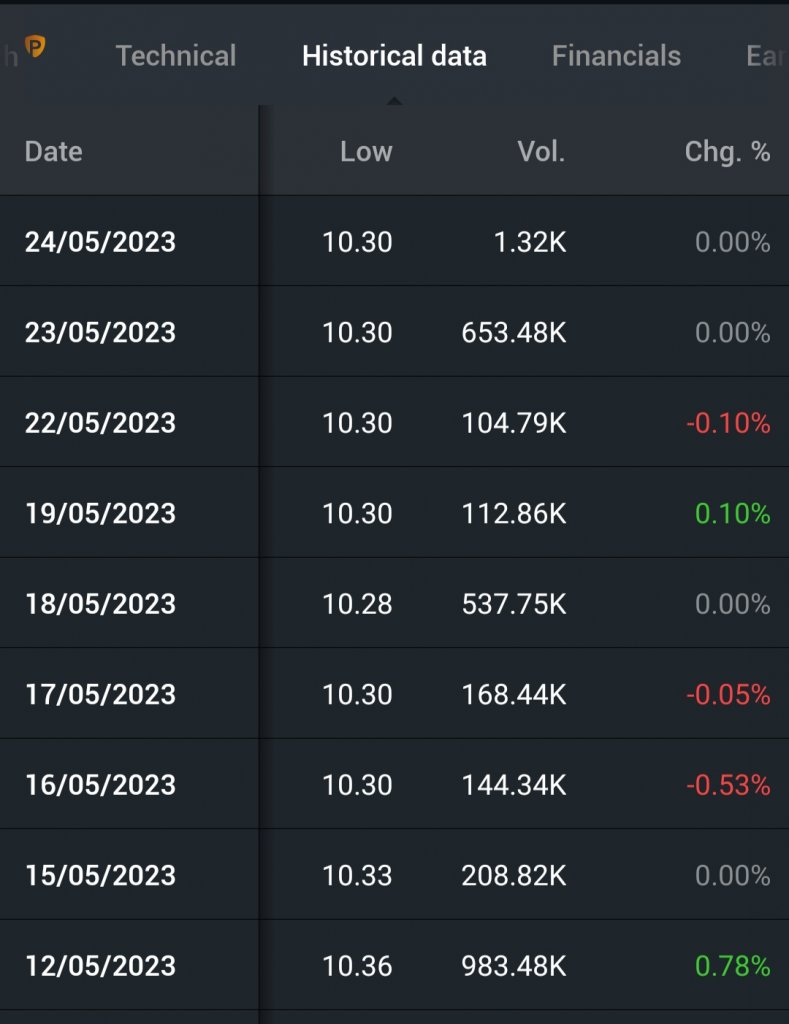The height and width of the screenshot is (1024, 789).
Task: Open the Financials tab
Action: click(616, 56)
